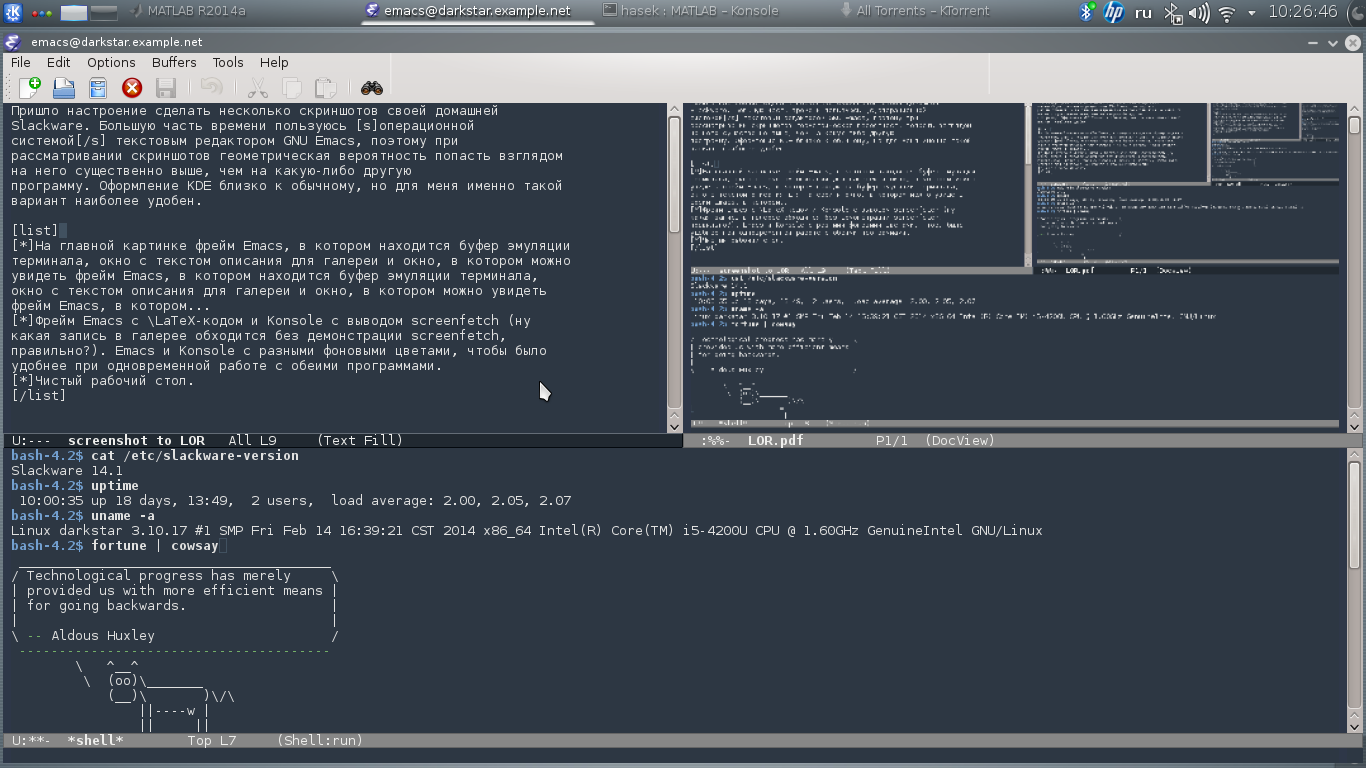This screenshot has width=1366, height=768.
Task: Click '(Shell:run)' mode indicator
Action: (319, 740)
